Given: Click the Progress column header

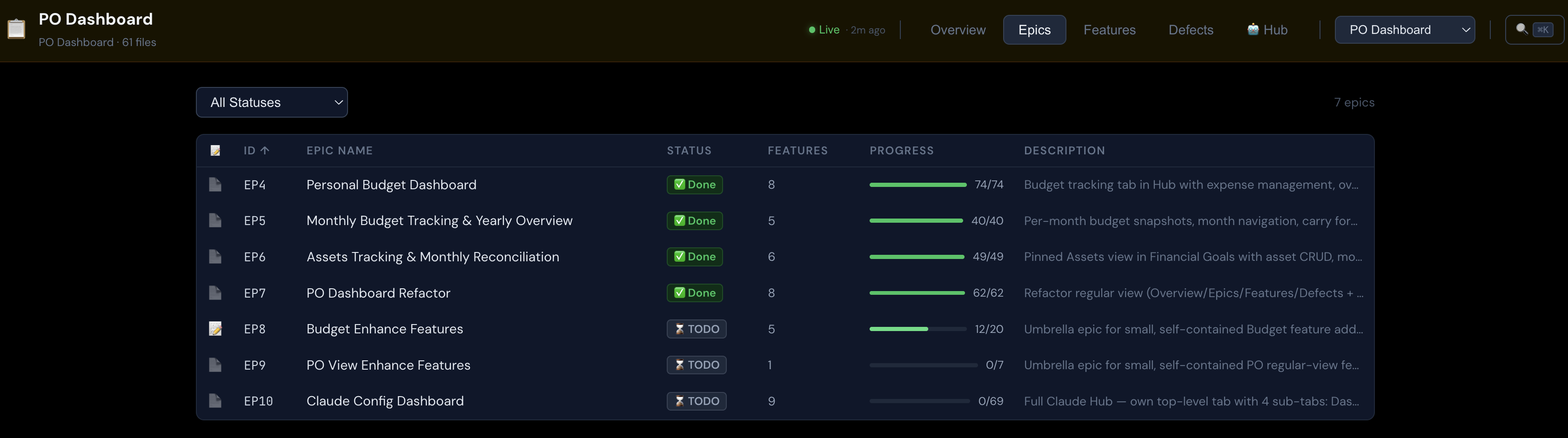Looking at the screenshot, I should pos(901,150).
